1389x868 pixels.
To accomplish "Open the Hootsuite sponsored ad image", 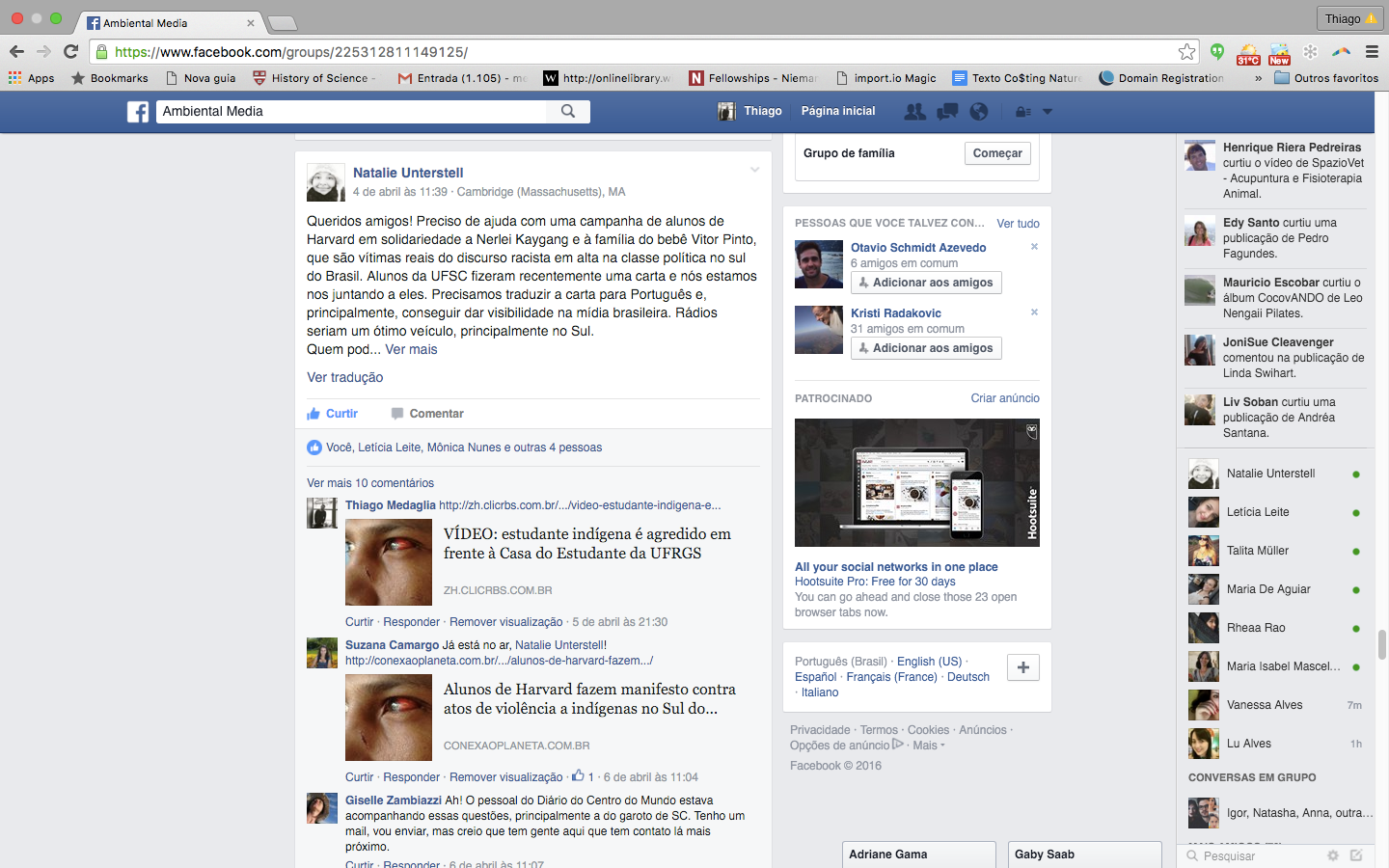I will 916,482.
